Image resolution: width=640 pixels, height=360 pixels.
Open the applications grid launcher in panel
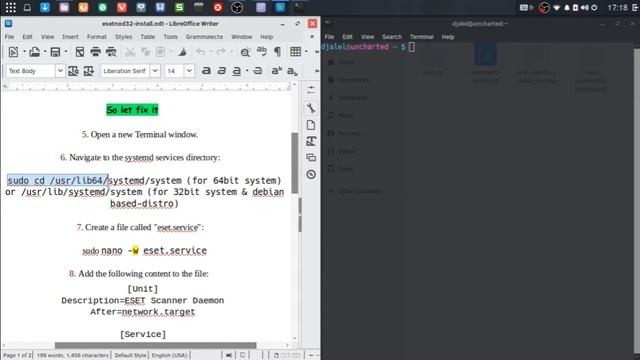point(11,7)
